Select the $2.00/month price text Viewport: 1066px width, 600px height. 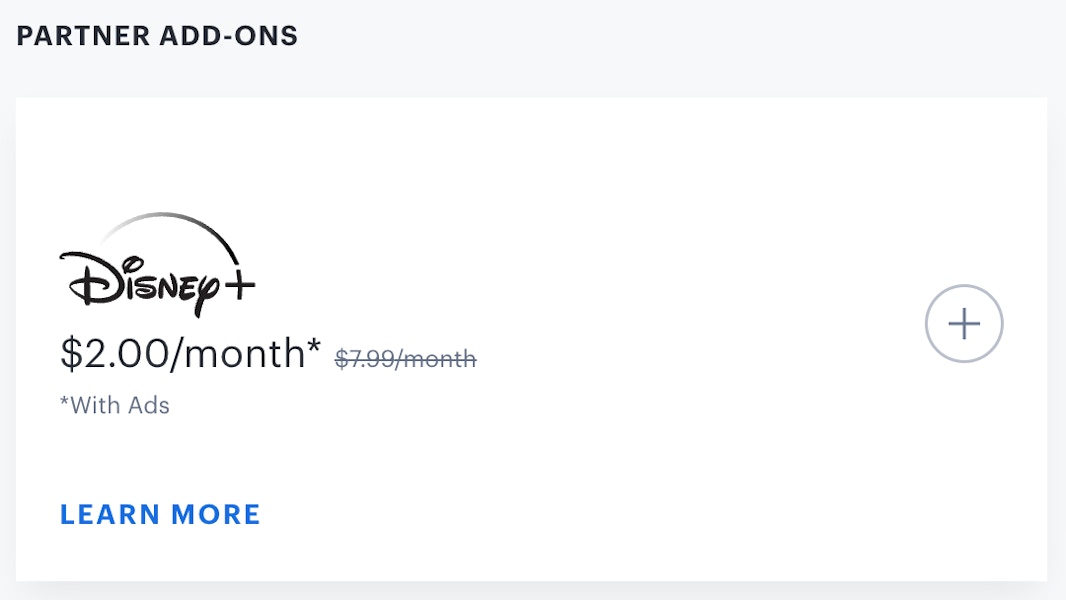[x=190, y=353]
